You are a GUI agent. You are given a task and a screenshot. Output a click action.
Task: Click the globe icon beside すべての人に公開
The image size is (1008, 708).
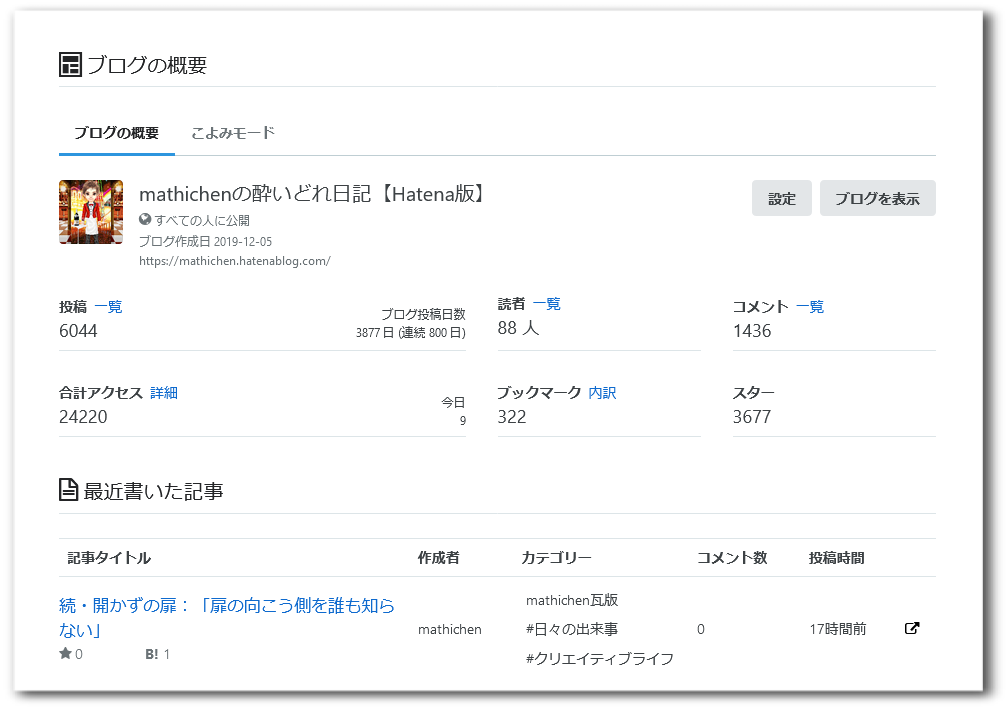tap(145, 220)
